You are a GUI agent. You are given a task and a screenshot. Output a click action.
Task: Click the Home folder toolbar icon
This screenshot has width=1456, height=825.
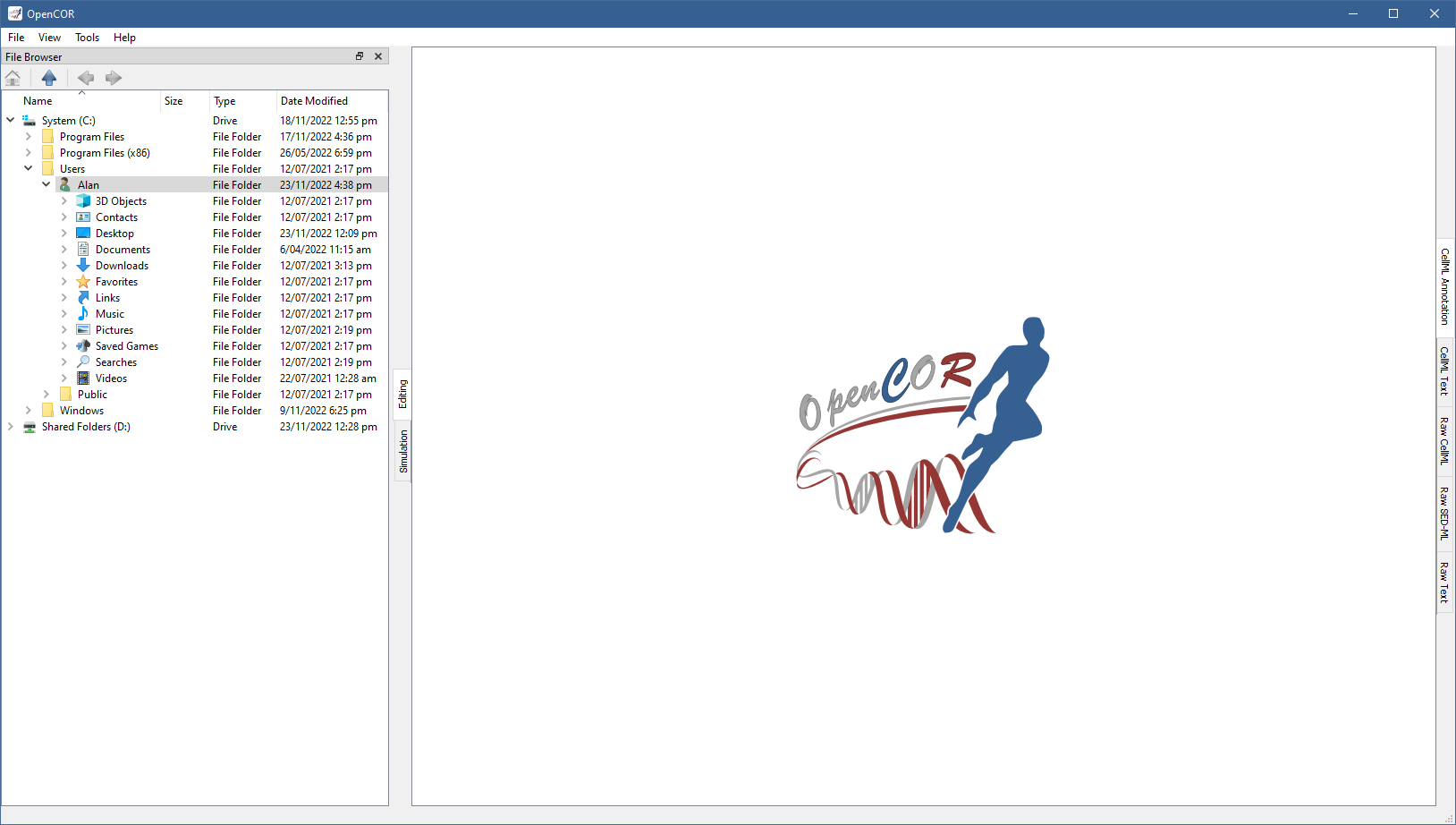(13, 78)
